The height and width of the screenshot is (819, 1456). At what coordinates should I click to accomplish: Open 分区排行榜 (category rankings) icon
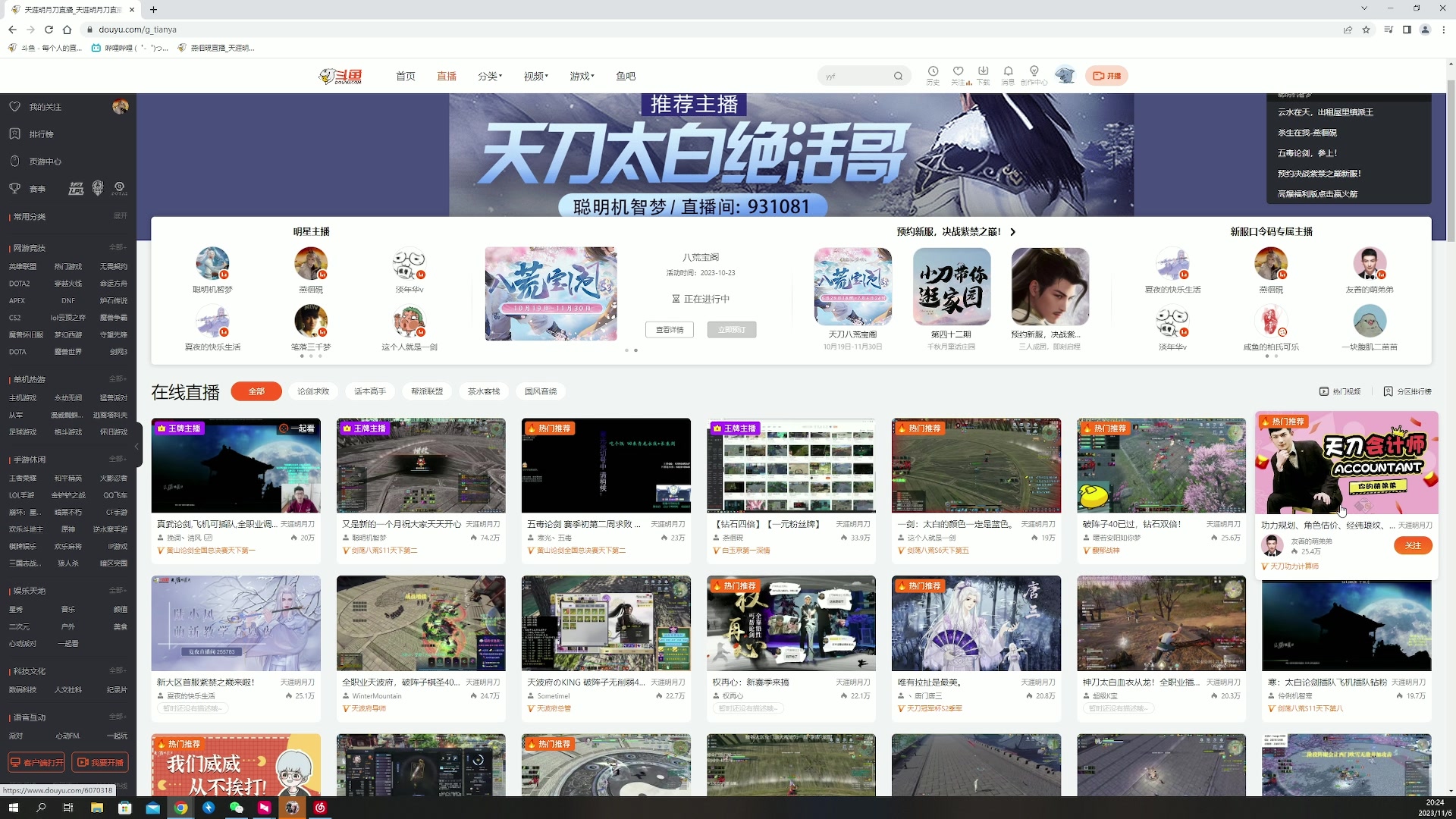[1388, 391]
